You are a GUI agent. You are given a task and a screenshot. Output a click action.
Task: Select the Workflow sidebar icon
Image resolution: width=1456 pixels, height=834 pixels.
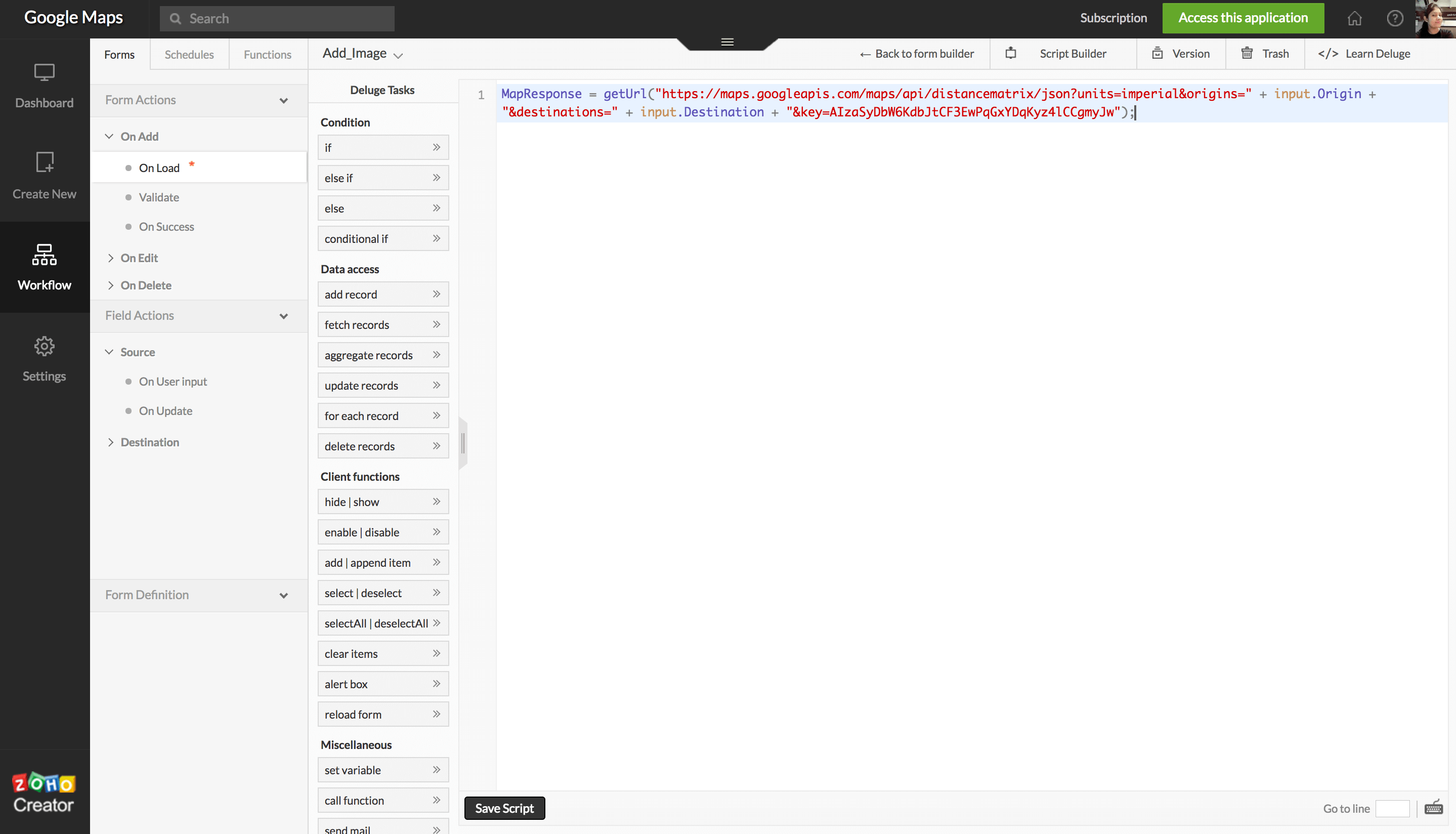(44, 255)
